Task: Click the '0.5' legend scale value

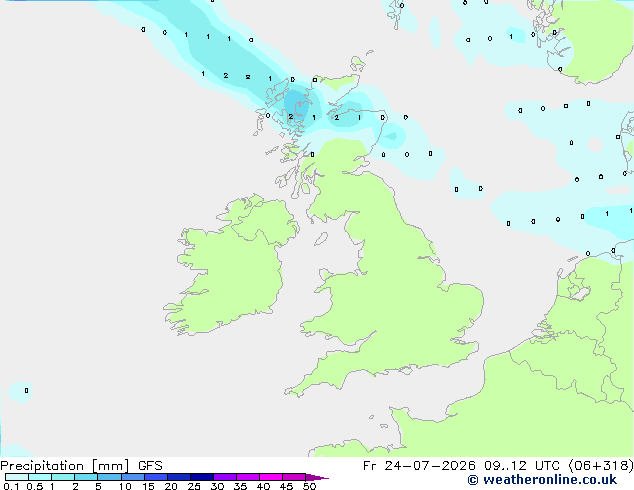Action: click(35, 486)
